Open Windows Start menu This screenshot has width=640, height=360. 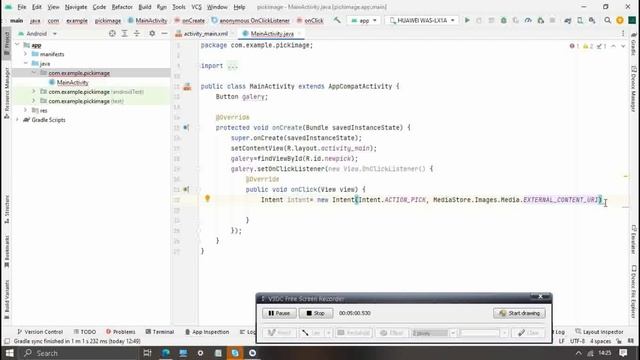click(9, 353)
